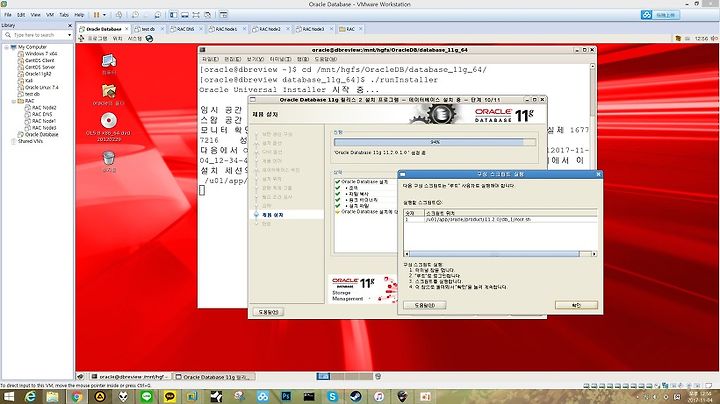Toggle the show library panel toolbar icon
This screenshot has width=720, height=404.
point(174,15)
